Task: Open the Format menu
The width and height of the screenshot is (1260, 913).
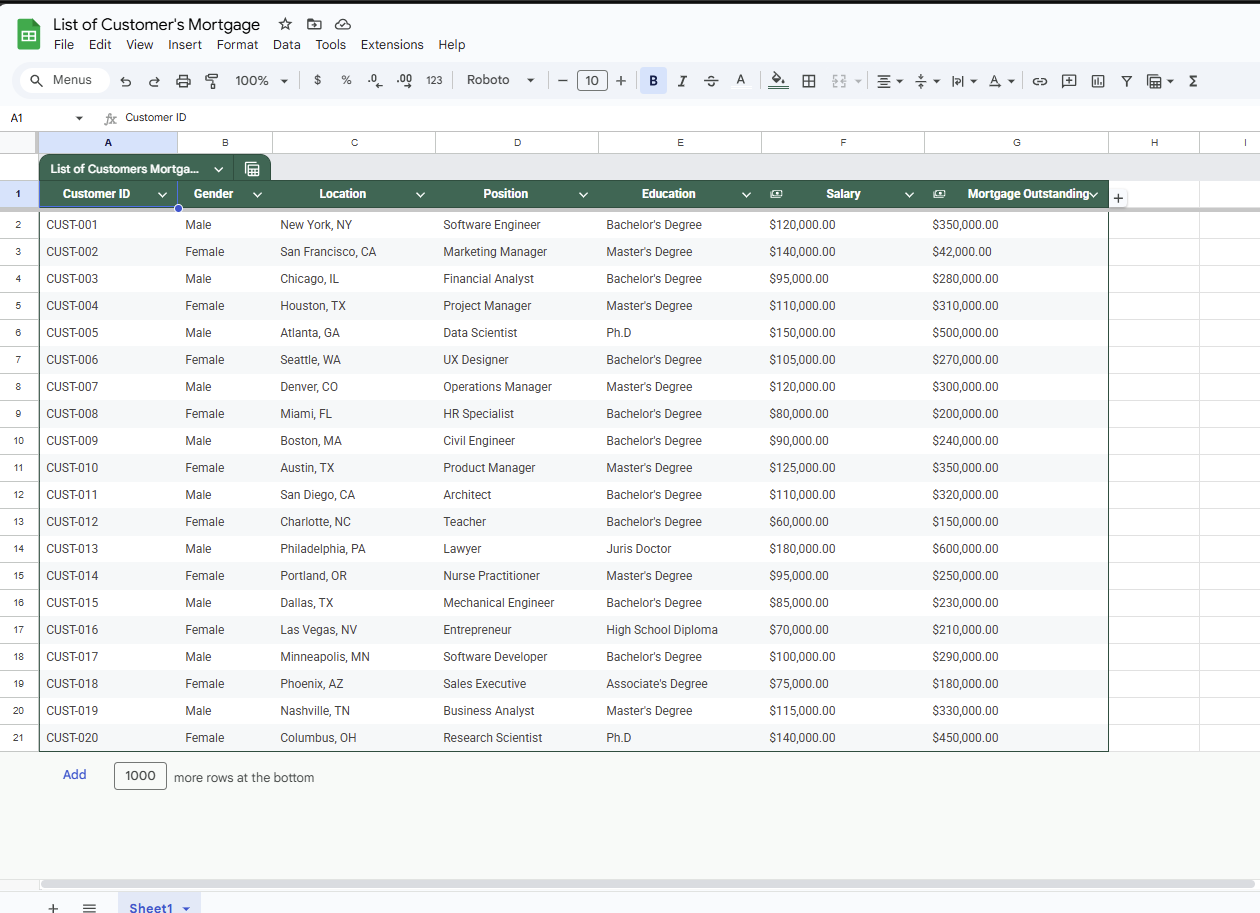Action: tap(237, 45)
